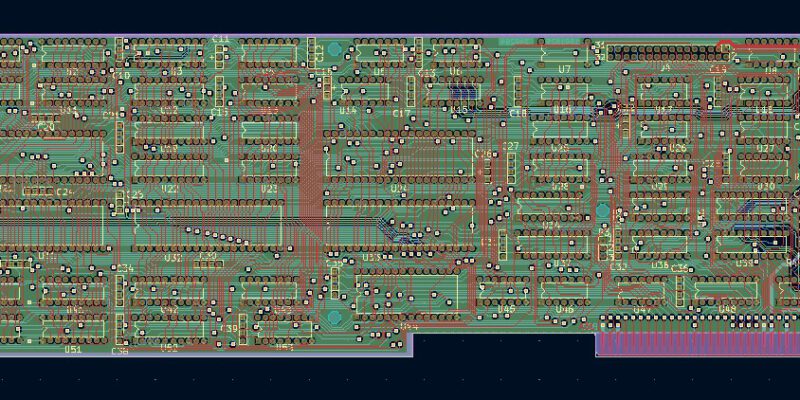
Task: Click the U14 chip designator
Action: (x=348, y=110)
